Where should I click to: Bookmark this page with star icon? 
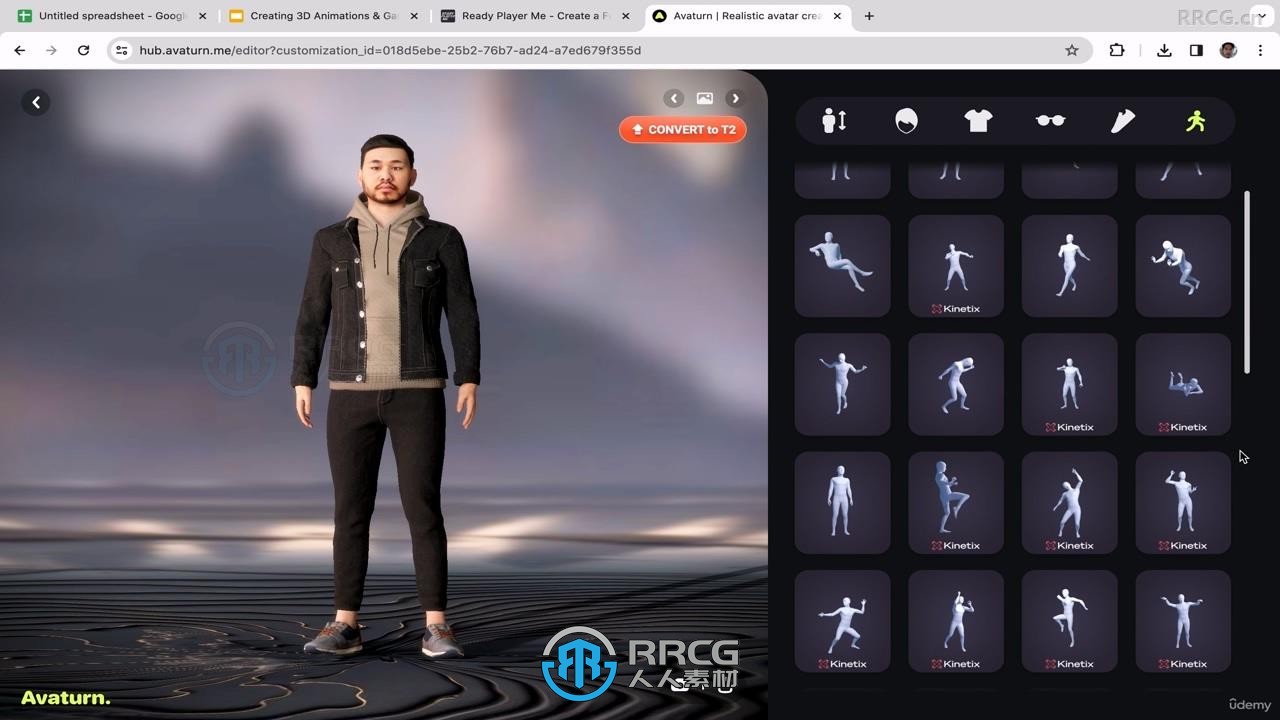point(1072,50)
